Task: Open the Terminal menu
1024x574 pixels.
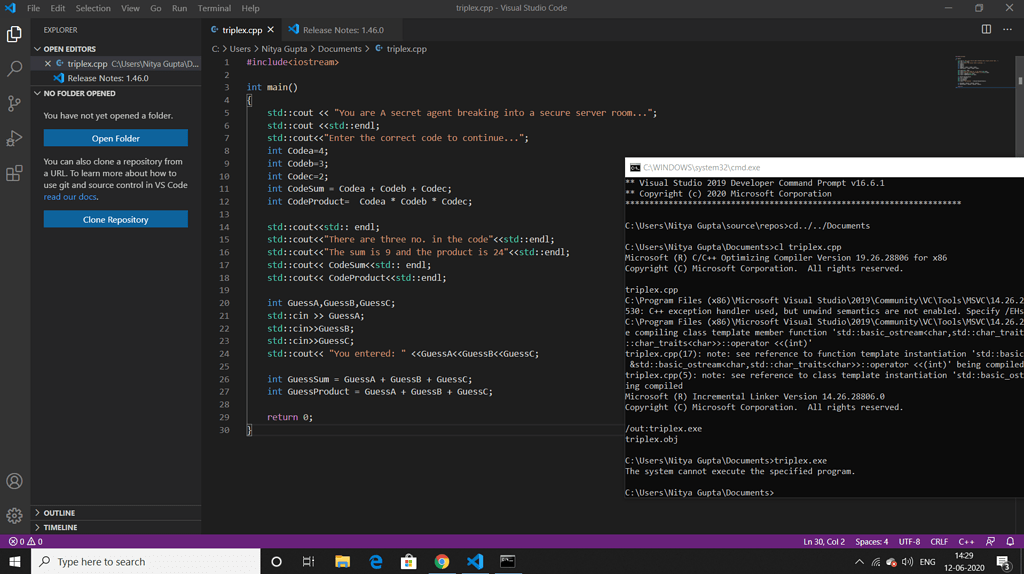Action: pos(214,8)
